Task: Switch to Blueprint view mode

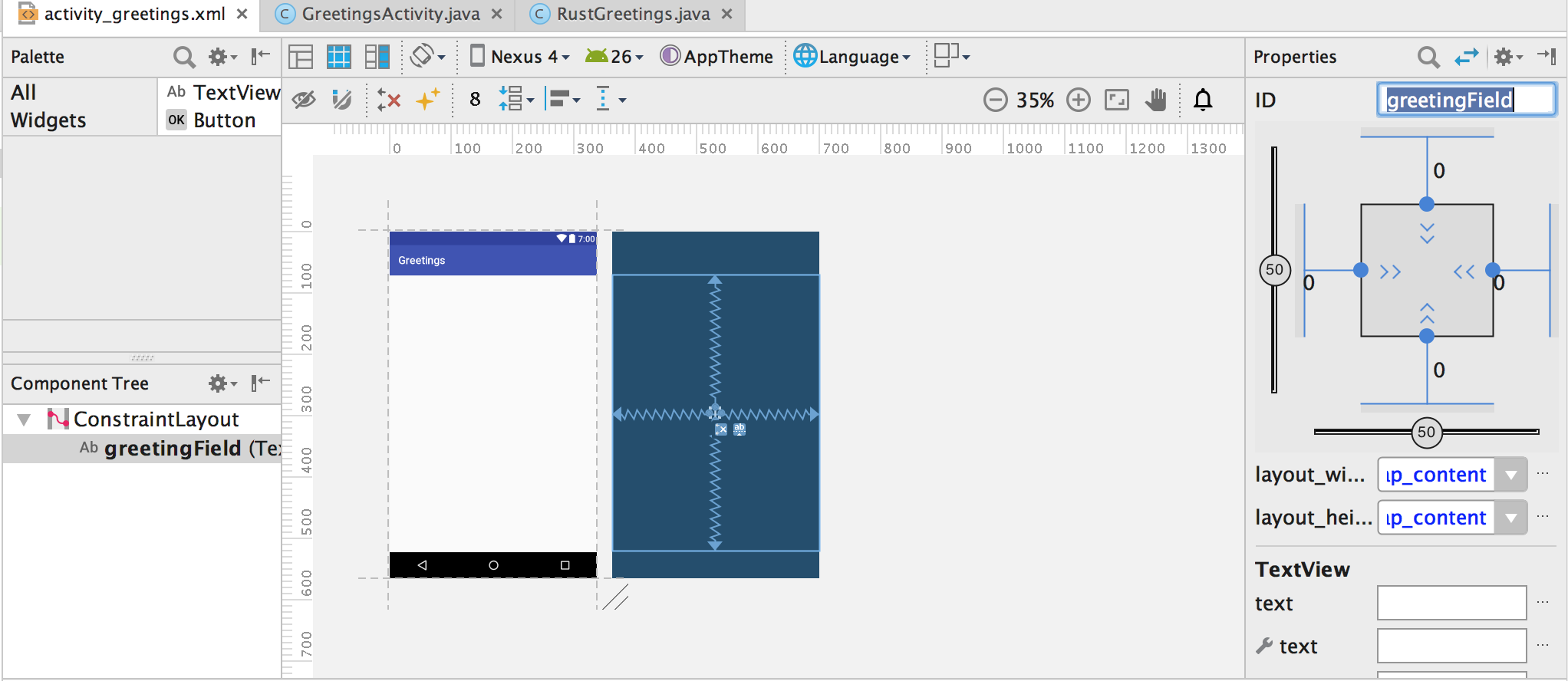Action: coord(339,57)
